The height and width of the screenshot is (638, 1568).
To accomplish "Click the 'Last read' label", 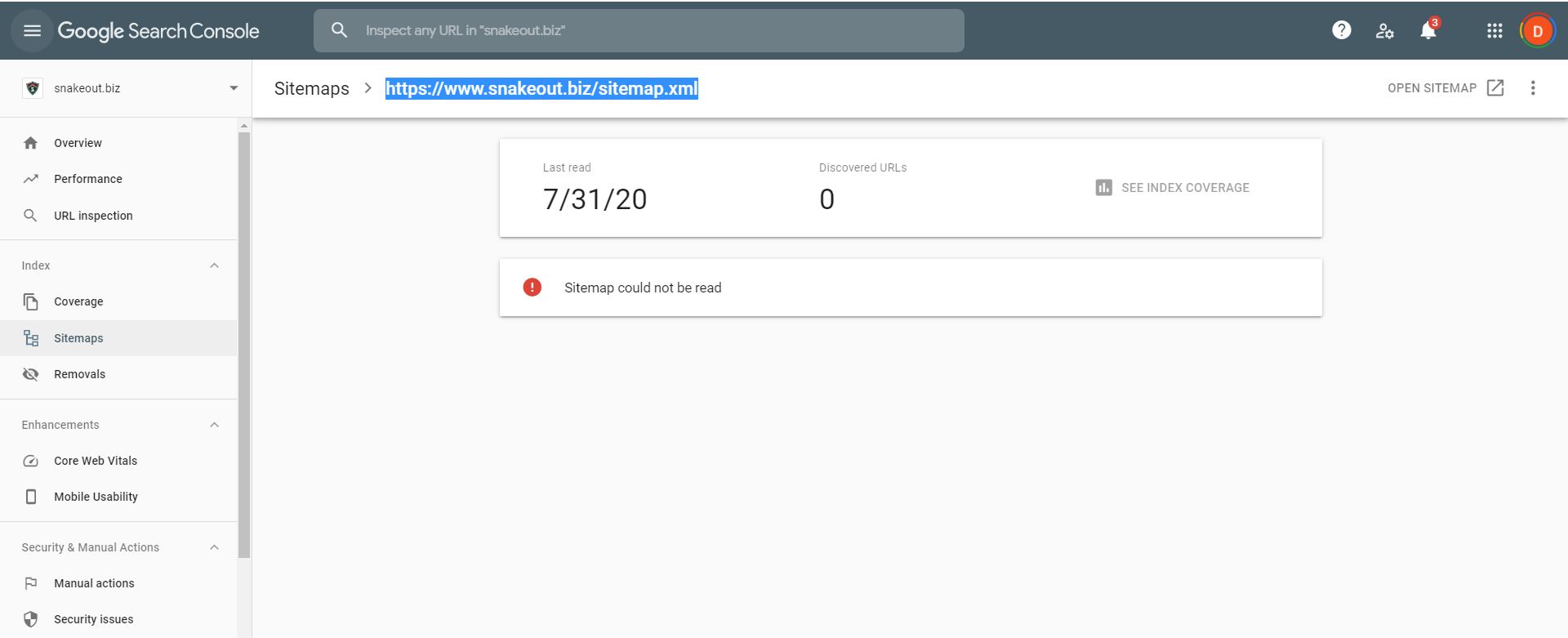I will click(x=567, y=167).
